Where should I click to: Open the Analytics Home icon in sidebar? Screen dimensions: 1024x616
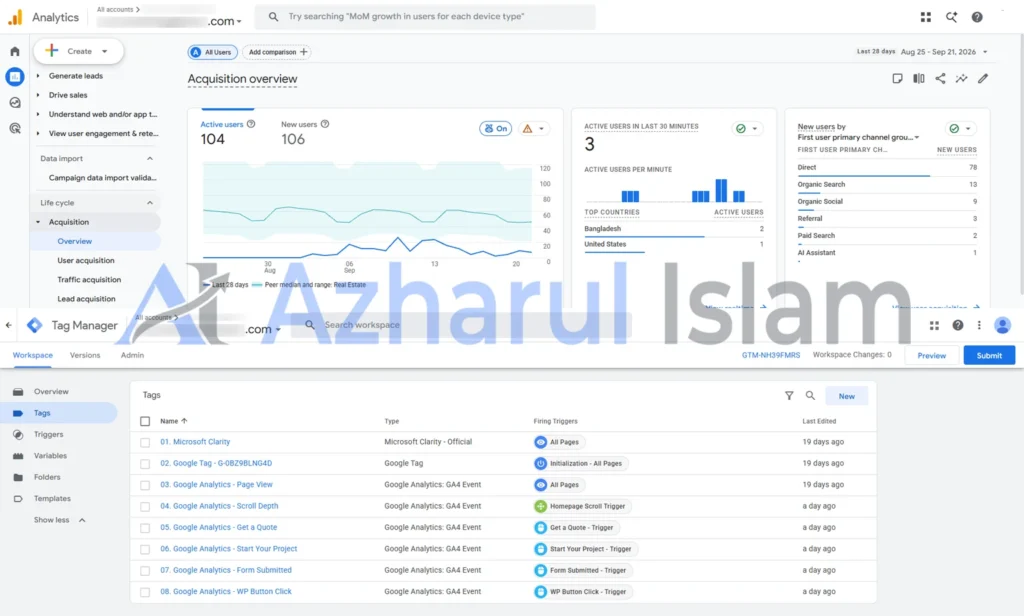click(14, 51)
